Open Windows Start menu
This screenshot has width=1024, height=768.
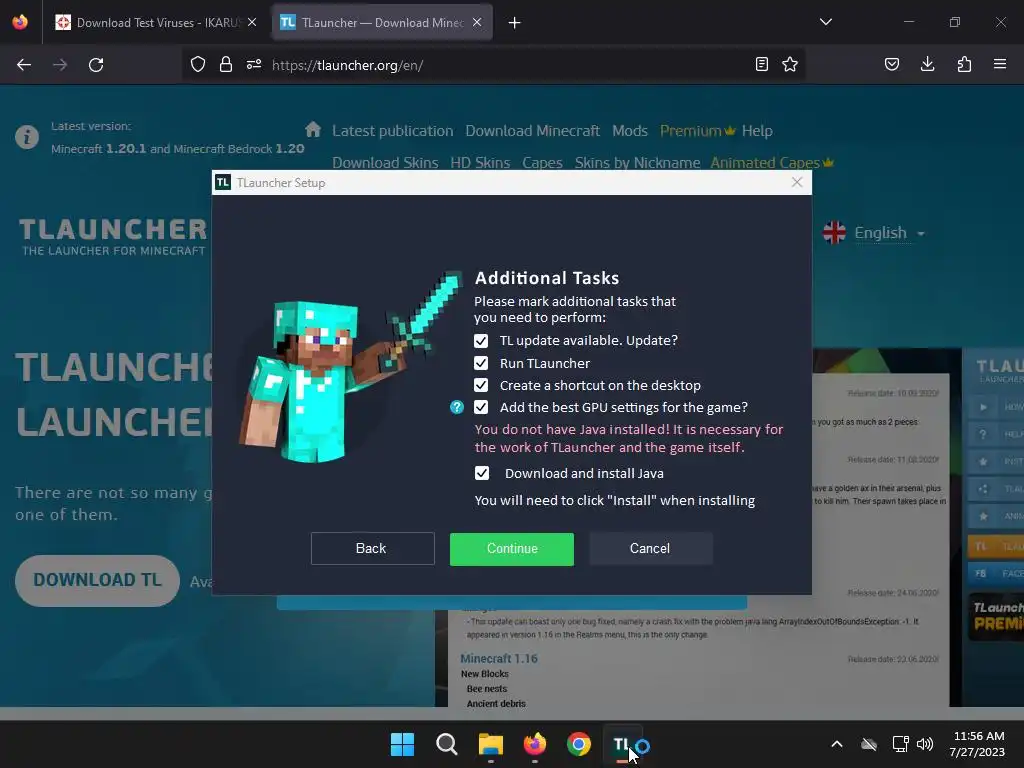click(x=402, y=744)
